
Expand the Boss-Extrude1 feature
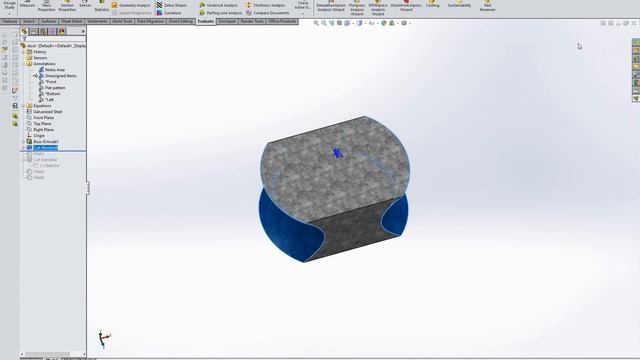pyautogui.click(x=24, y=141)
